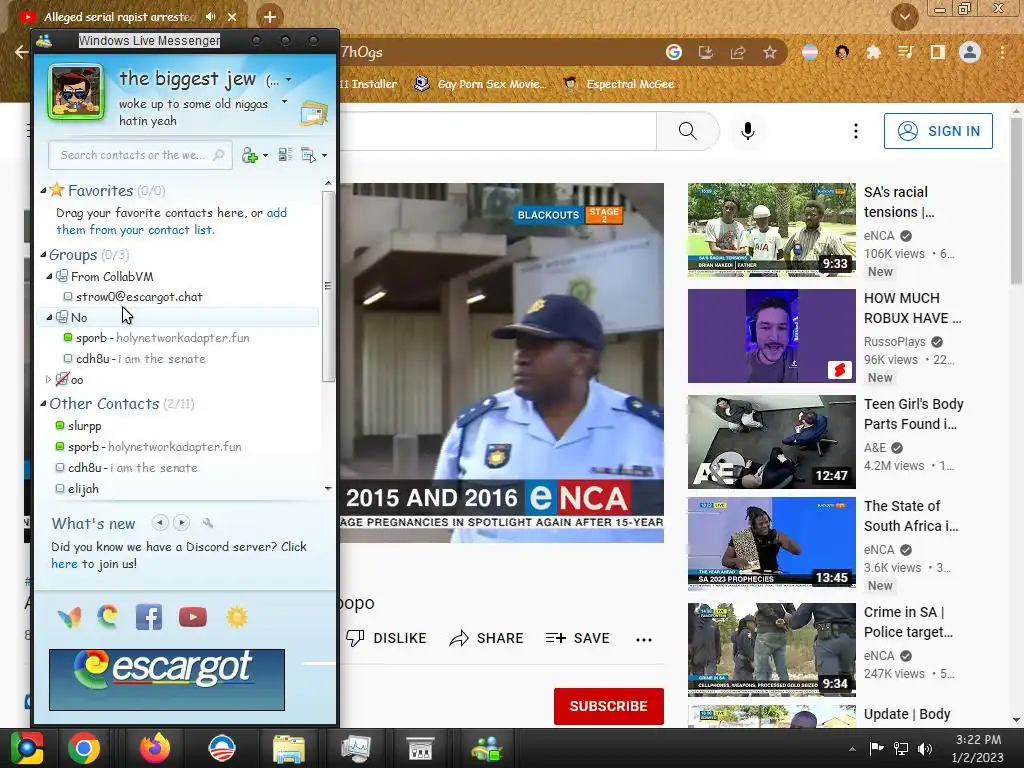
Task: Open Firefox from the taskbar
Action: click(x=155, y=748)
